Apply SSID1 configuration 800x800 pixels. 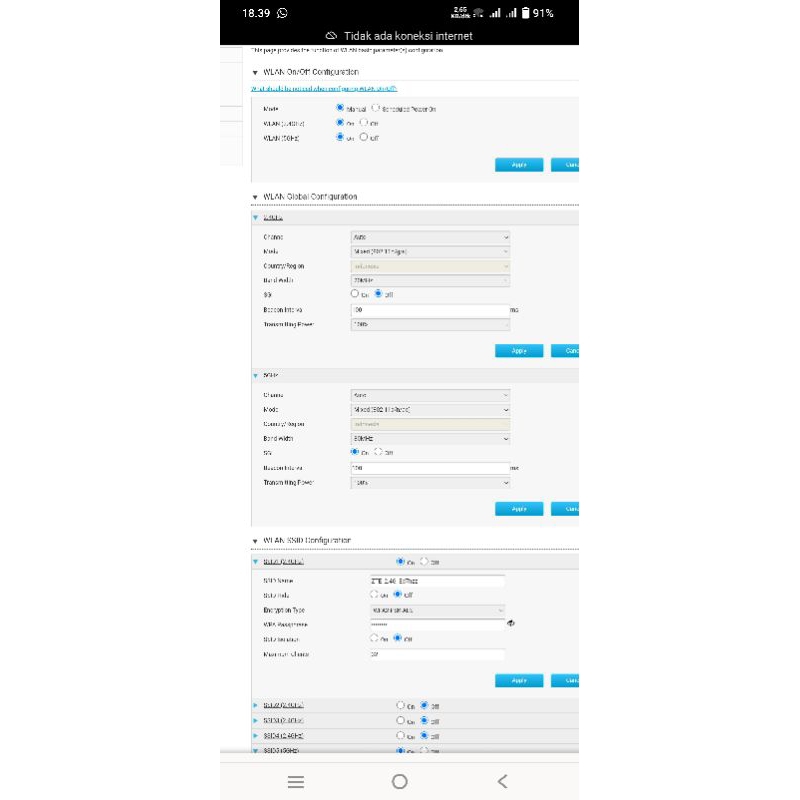(x=519, y=681)
